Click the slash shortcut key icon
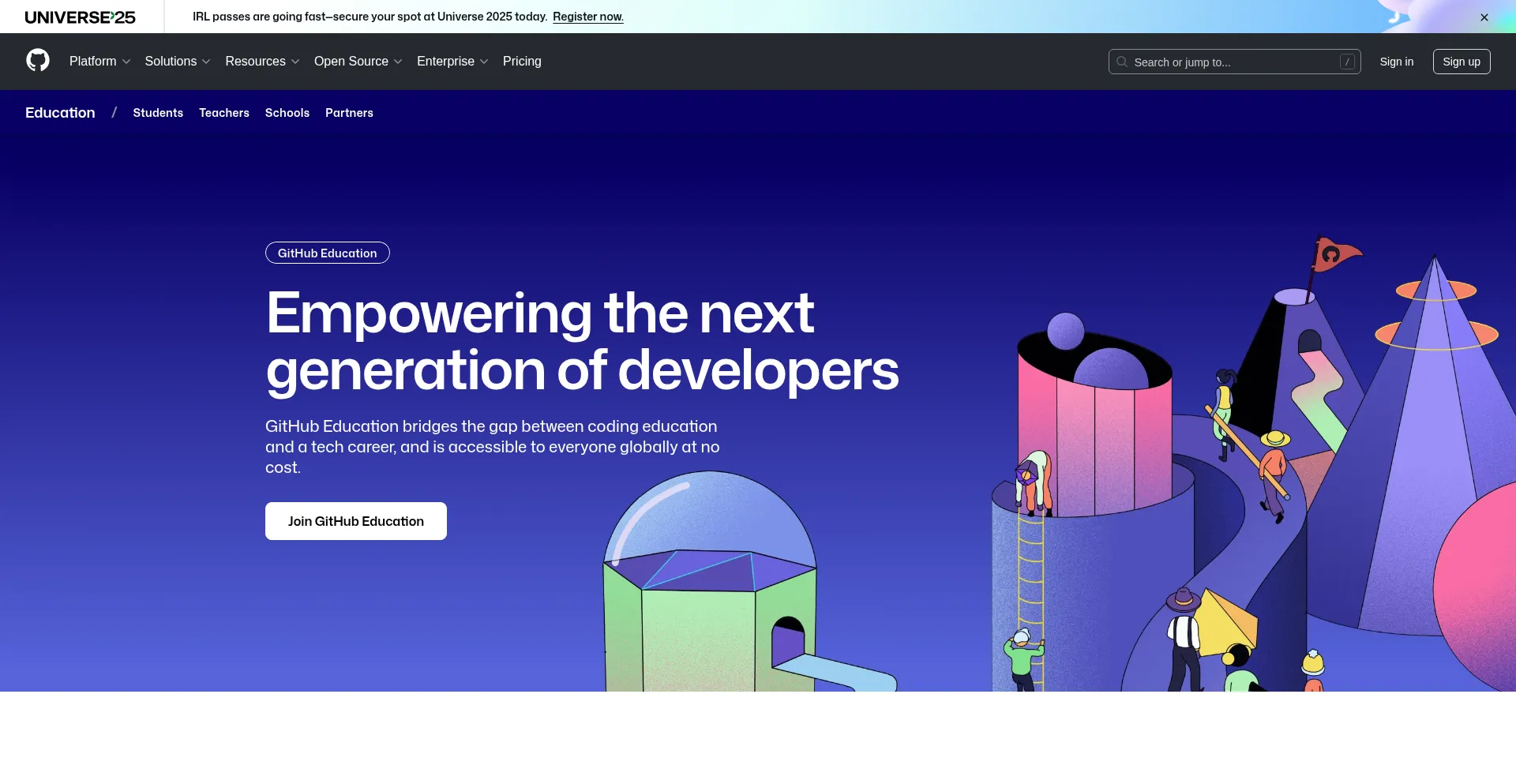Viewport: 1516px width, 784px height. (x=1347, y=62)
